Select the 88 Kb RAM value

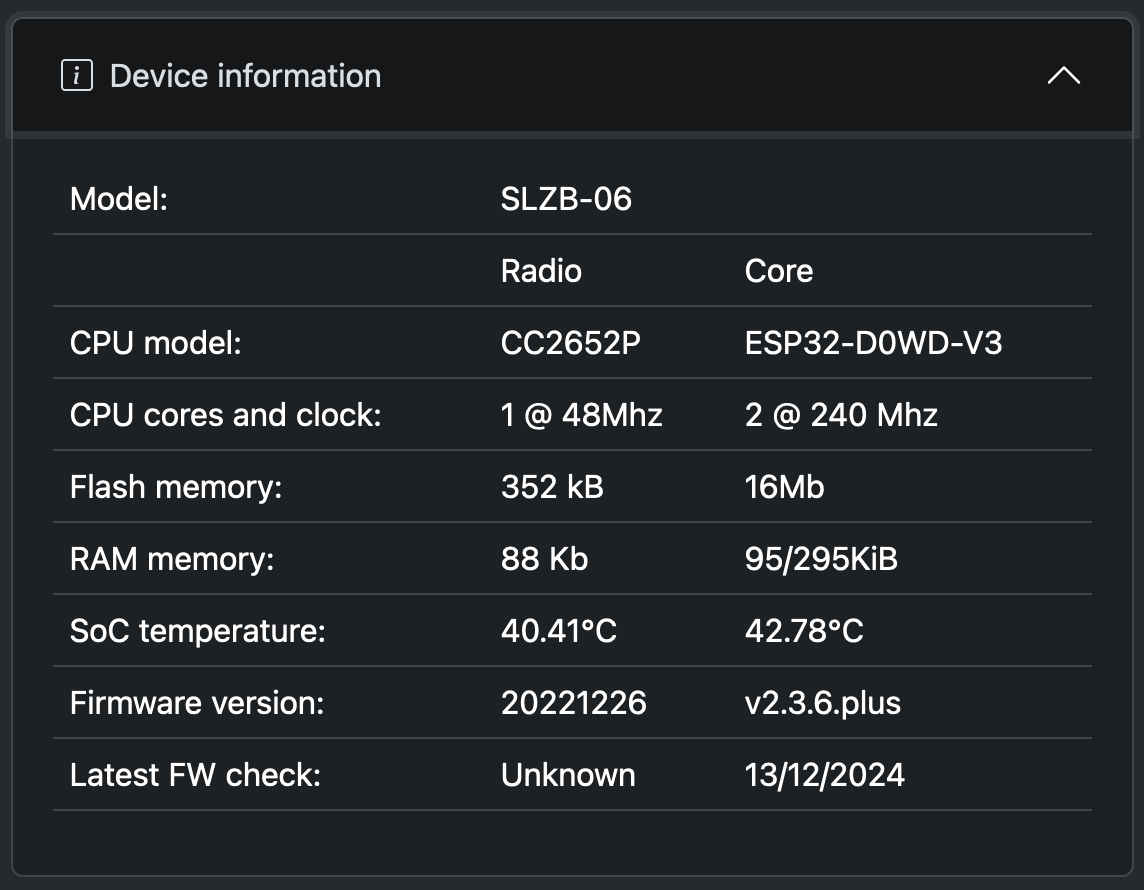544,559
